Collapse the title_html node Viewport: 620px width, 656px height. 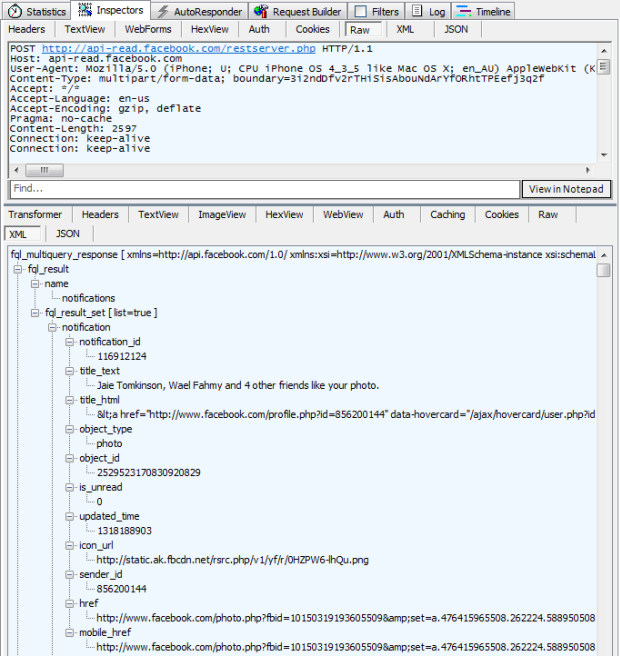pyautogui.click(x=69, y=400)
